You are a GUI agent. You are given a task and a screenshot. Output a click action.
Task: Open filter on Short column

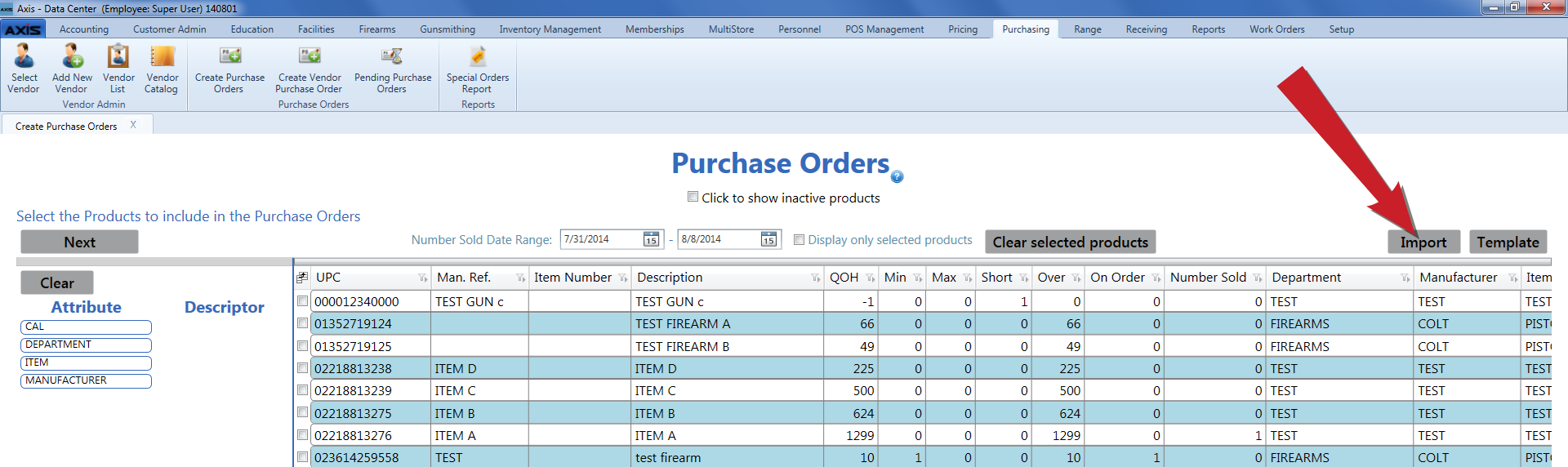(x=1023, y=278)
